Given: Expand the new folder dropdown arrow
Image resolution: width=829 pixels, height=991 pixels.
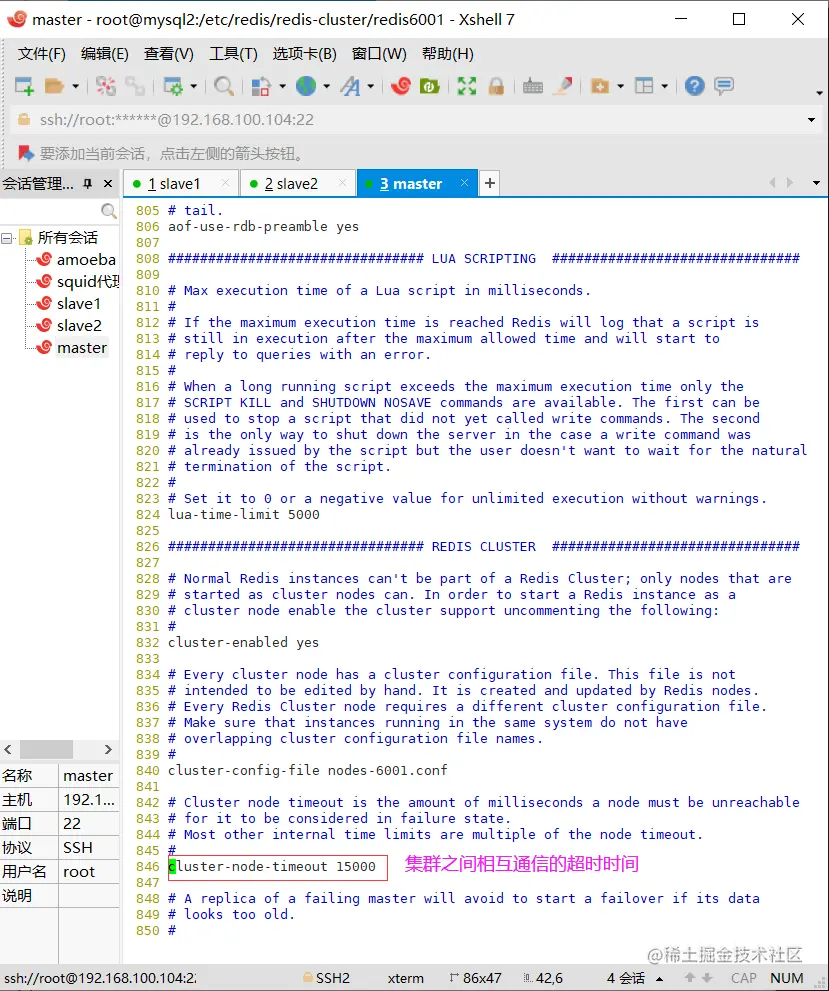Looking at the screenshot, I should (x=620, y=86).
